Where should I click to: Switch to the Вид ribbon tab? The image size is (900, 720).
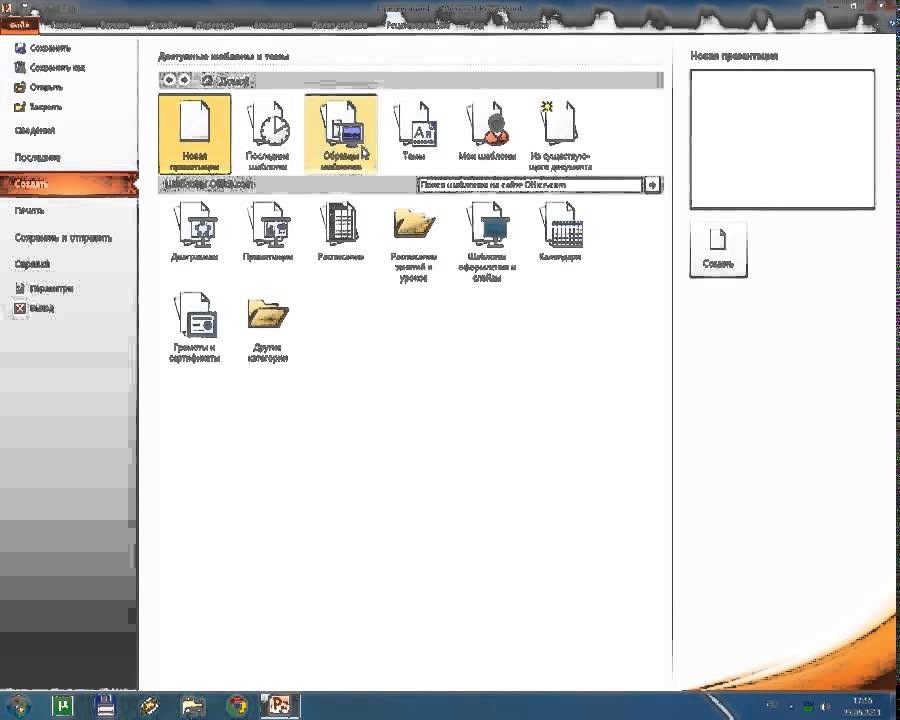(476, 25)
